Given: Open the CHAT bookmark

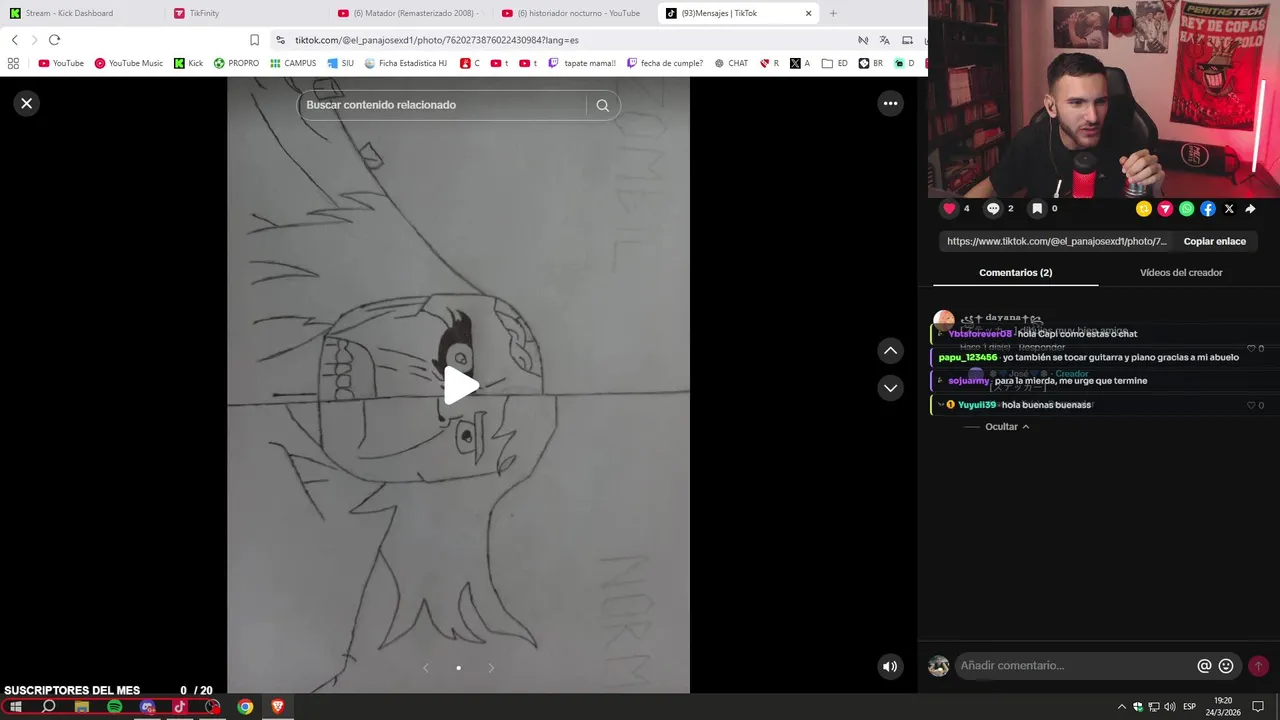Looking at the screenshot, I should coord(731,63).
